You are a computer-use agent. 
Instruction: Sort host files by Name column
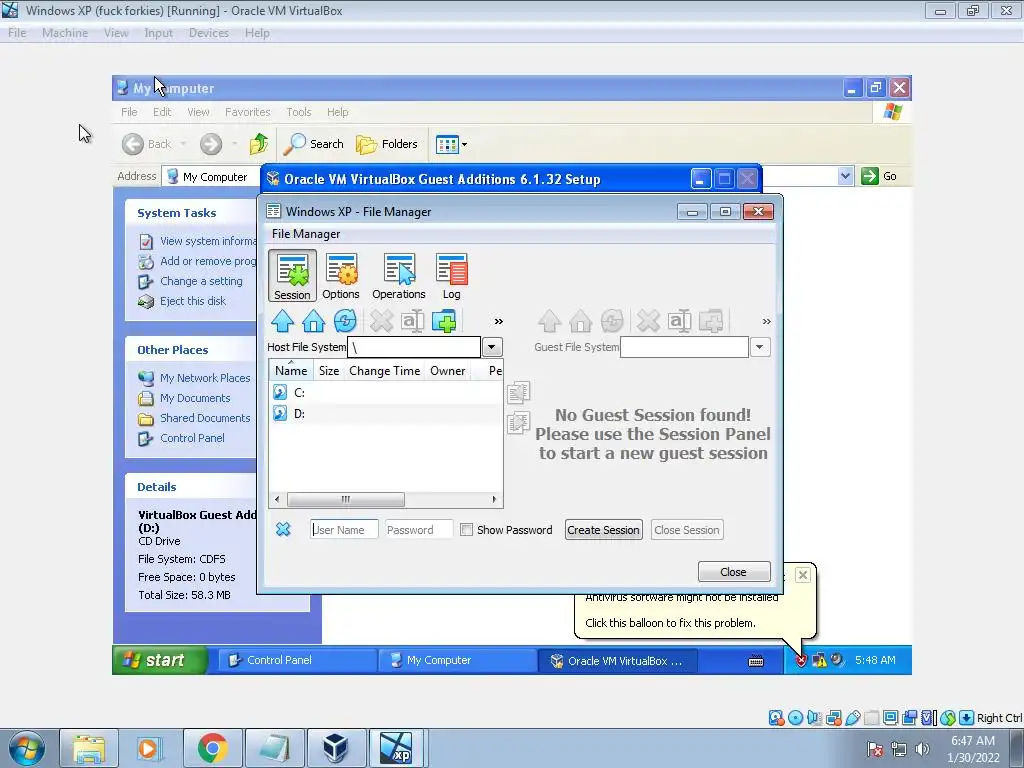[x=291, y=371]
